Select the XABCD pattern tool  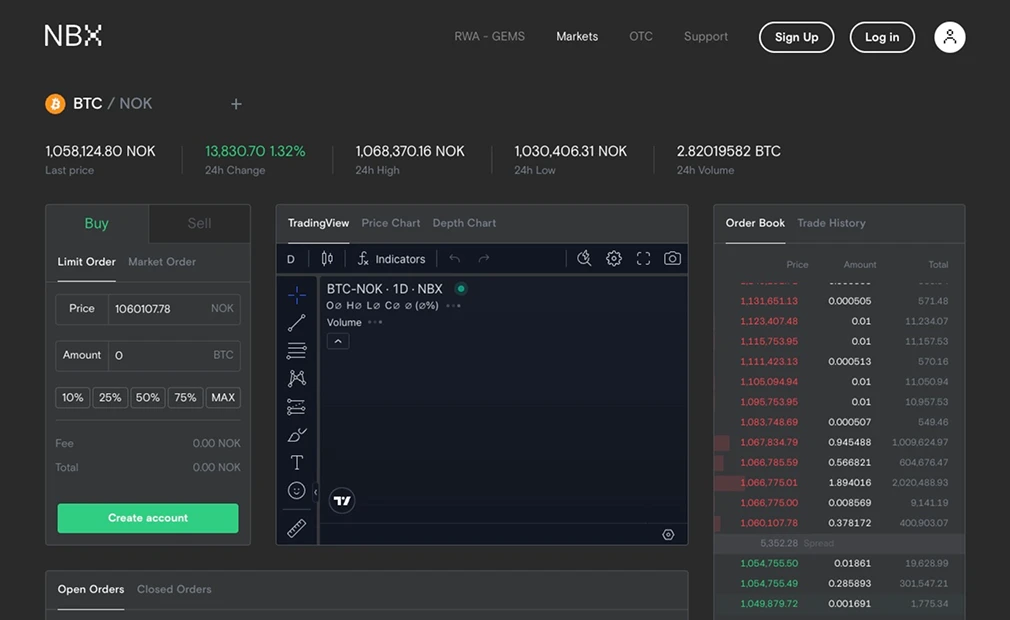[x=297, y=379]
